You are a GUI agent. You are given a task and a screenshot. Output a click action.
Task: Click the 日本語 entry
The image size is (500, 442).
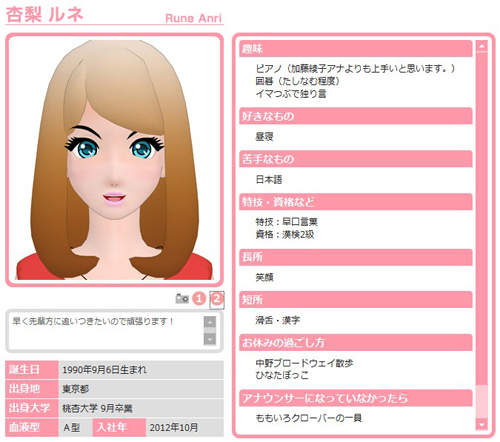(269, 180)
